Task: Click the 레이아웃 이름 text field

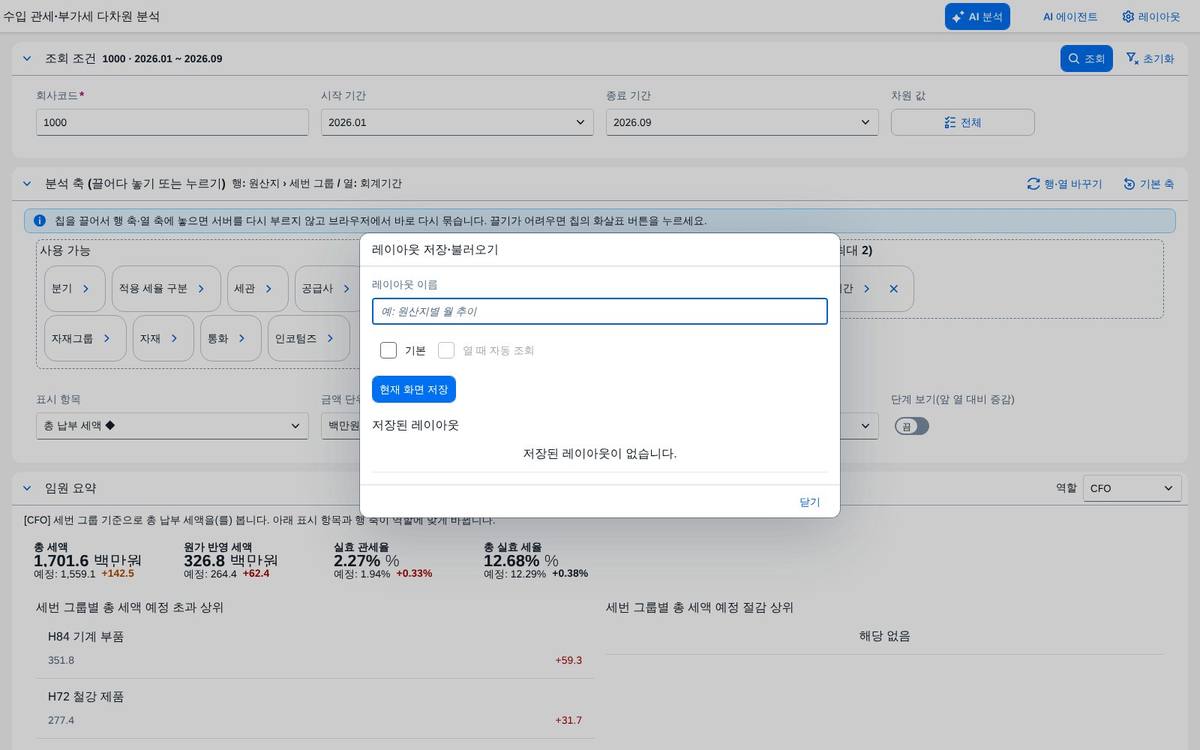Action: tap(600, 311)
